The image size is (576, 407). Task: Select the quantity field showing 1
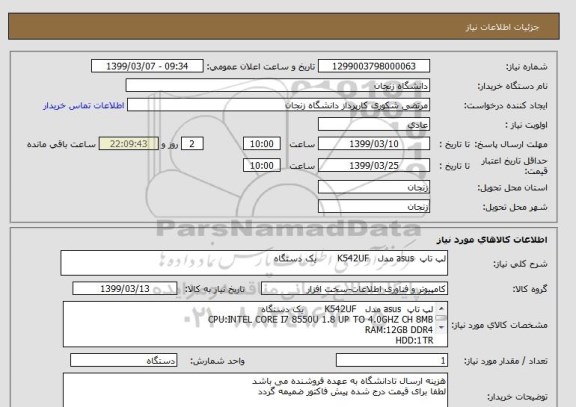click(392, 361)
